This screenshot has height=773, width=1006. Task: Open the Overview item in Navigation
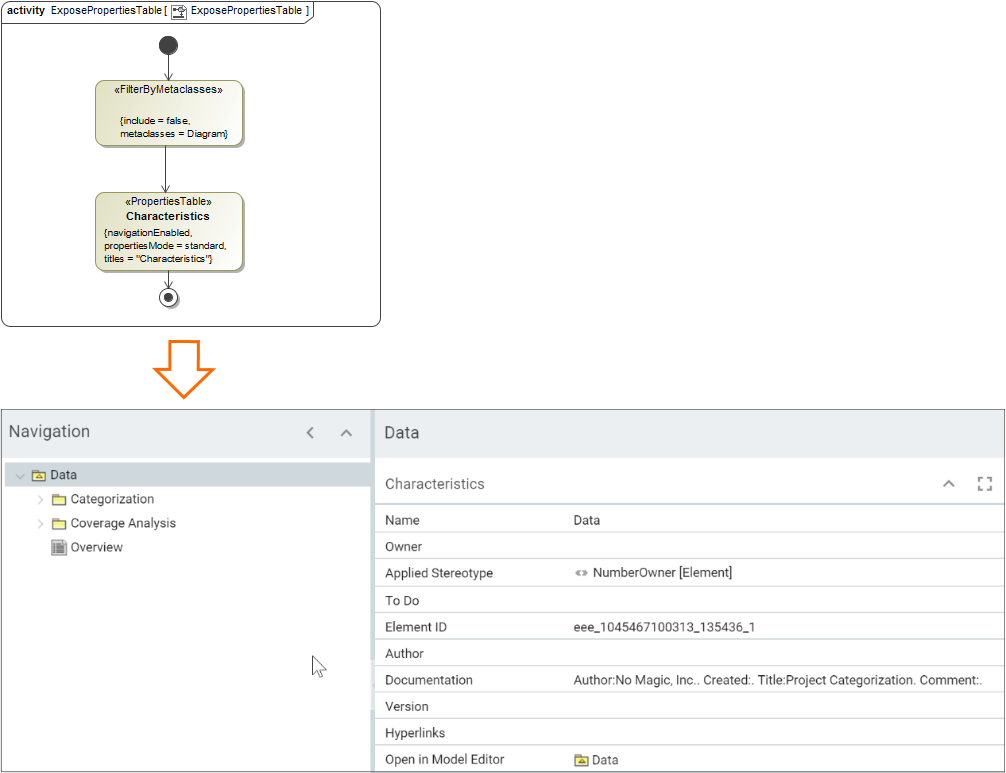(96, 547)
